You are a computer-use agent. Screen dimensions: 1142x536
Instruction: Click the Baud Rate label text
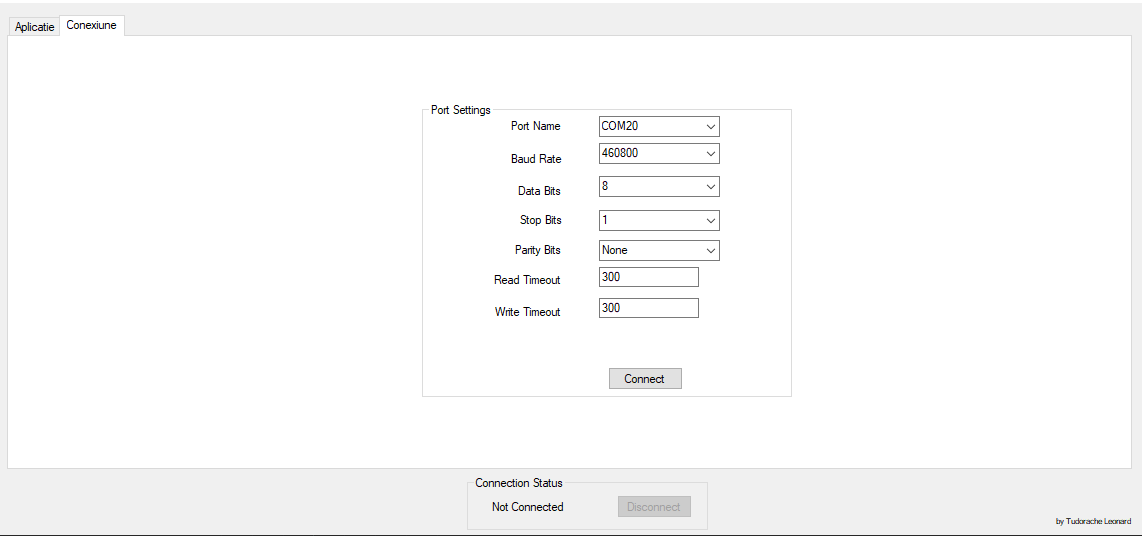coord(535,159)
